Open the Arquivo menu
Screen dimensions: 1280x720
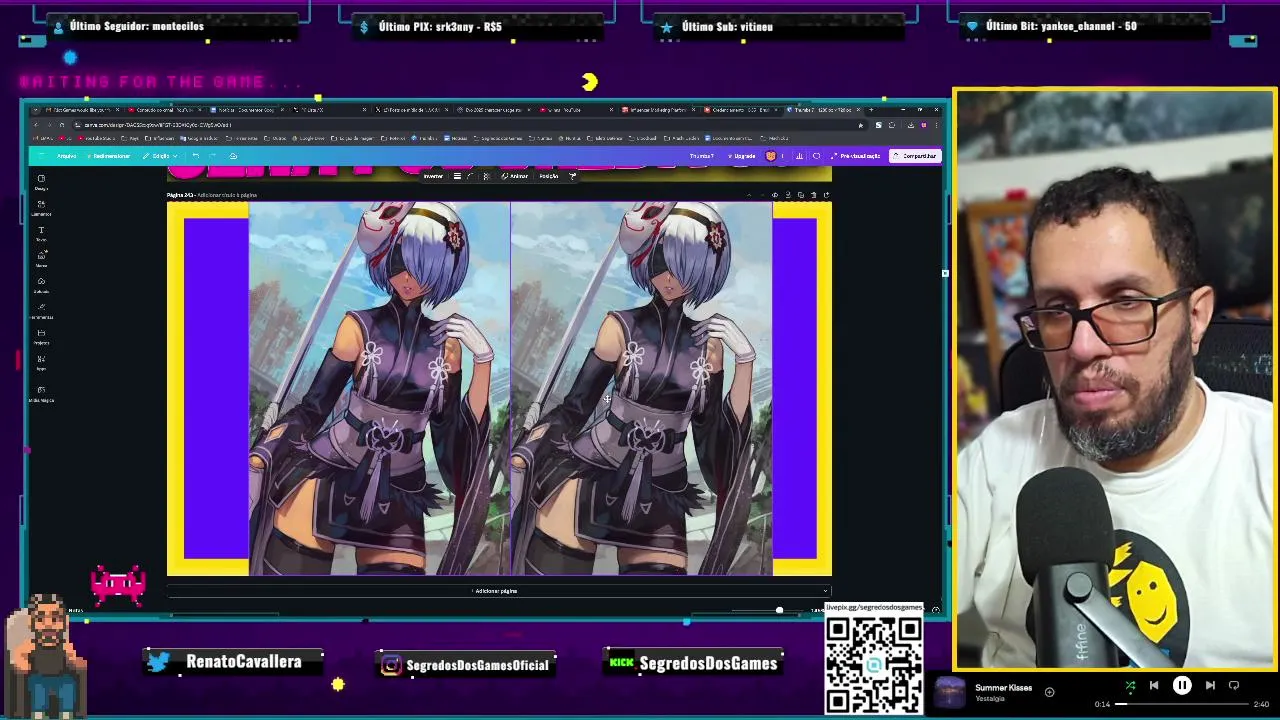(67, 156)
